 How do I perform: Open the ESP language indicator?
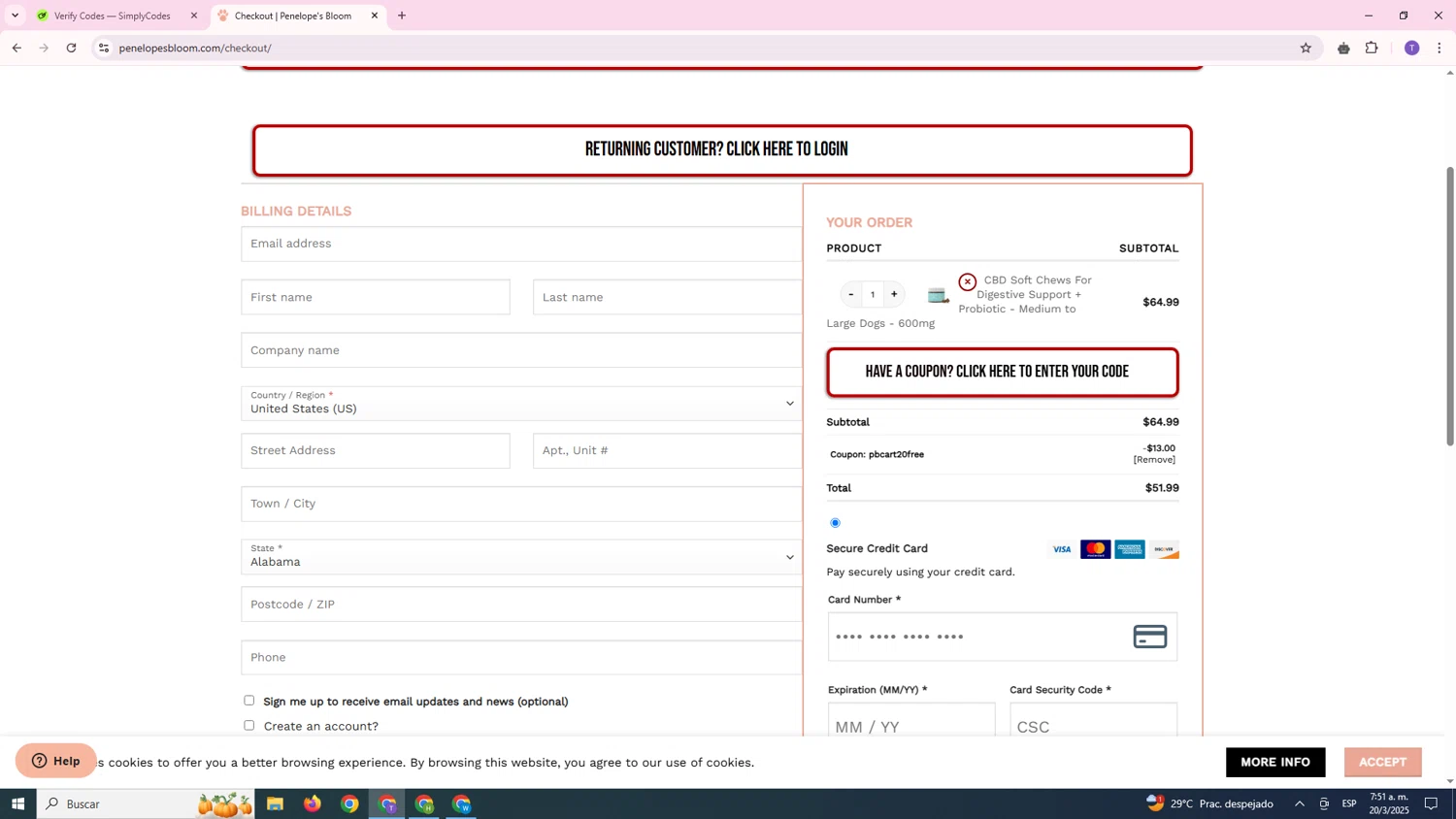pos(1349,803)
